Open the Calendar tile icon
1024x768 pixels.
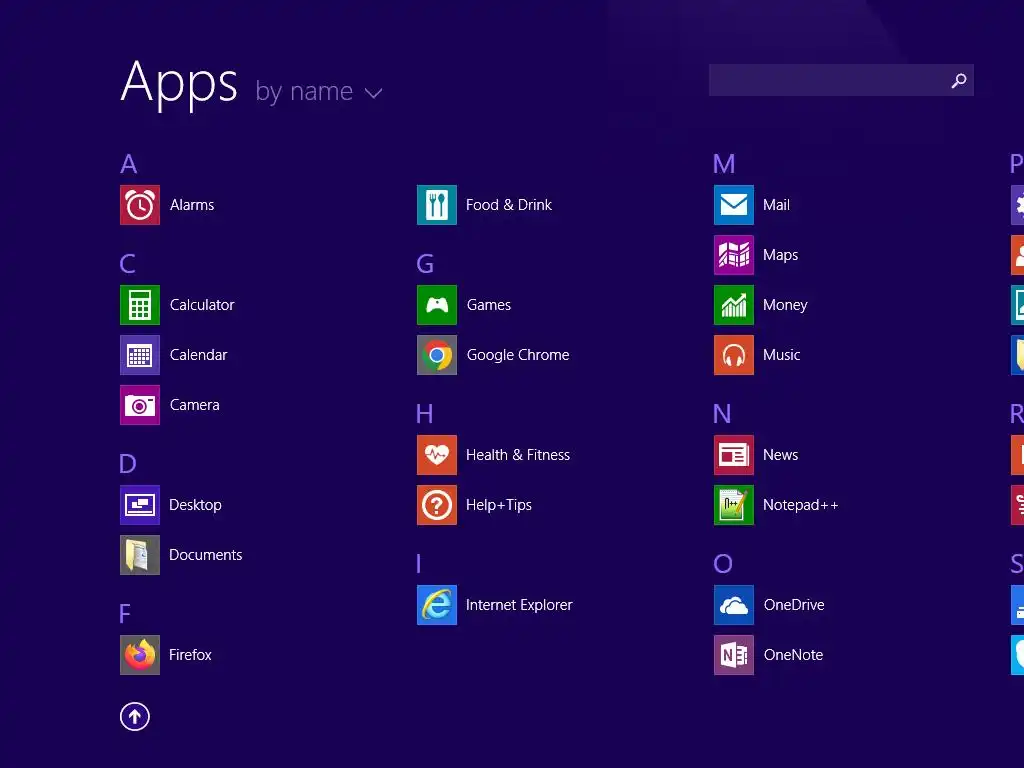pos(140,355)
